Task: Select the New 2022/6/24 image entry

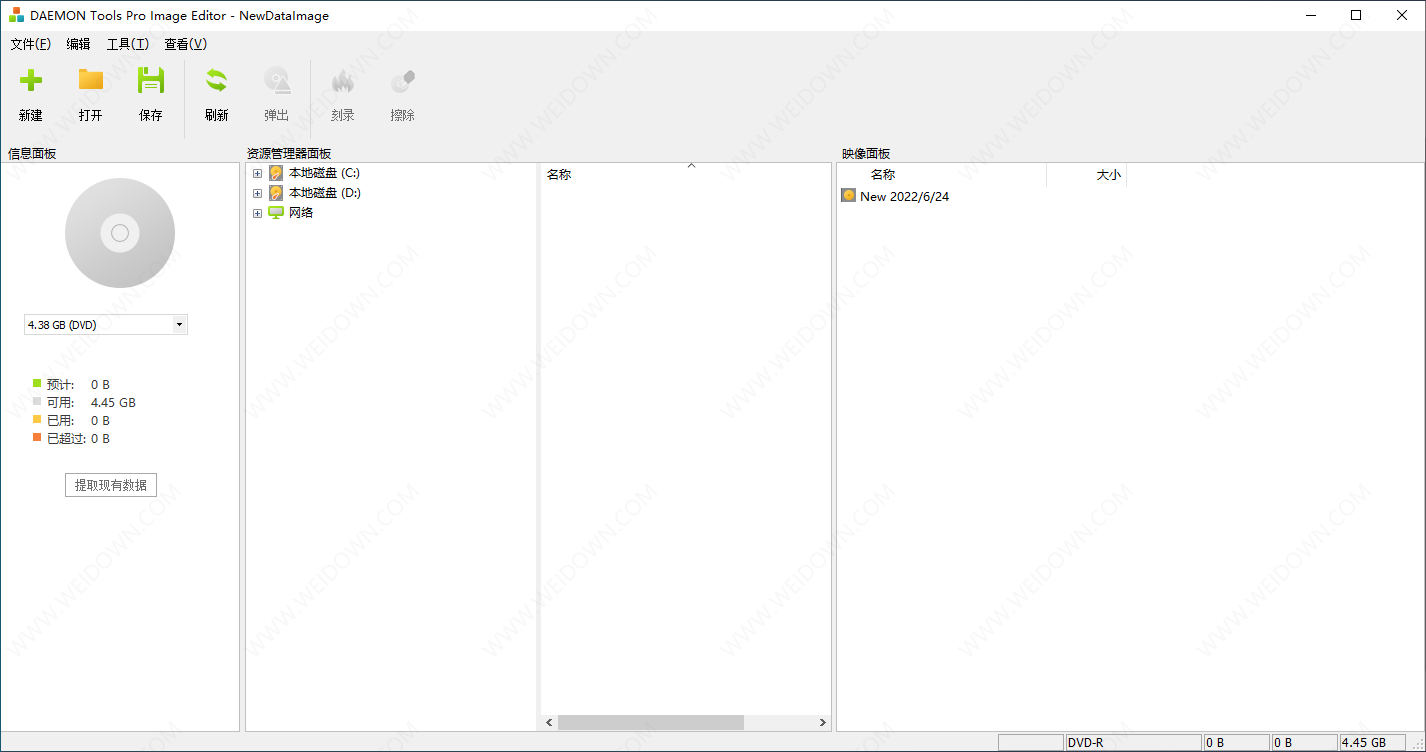Action: (x=904, y=197)
